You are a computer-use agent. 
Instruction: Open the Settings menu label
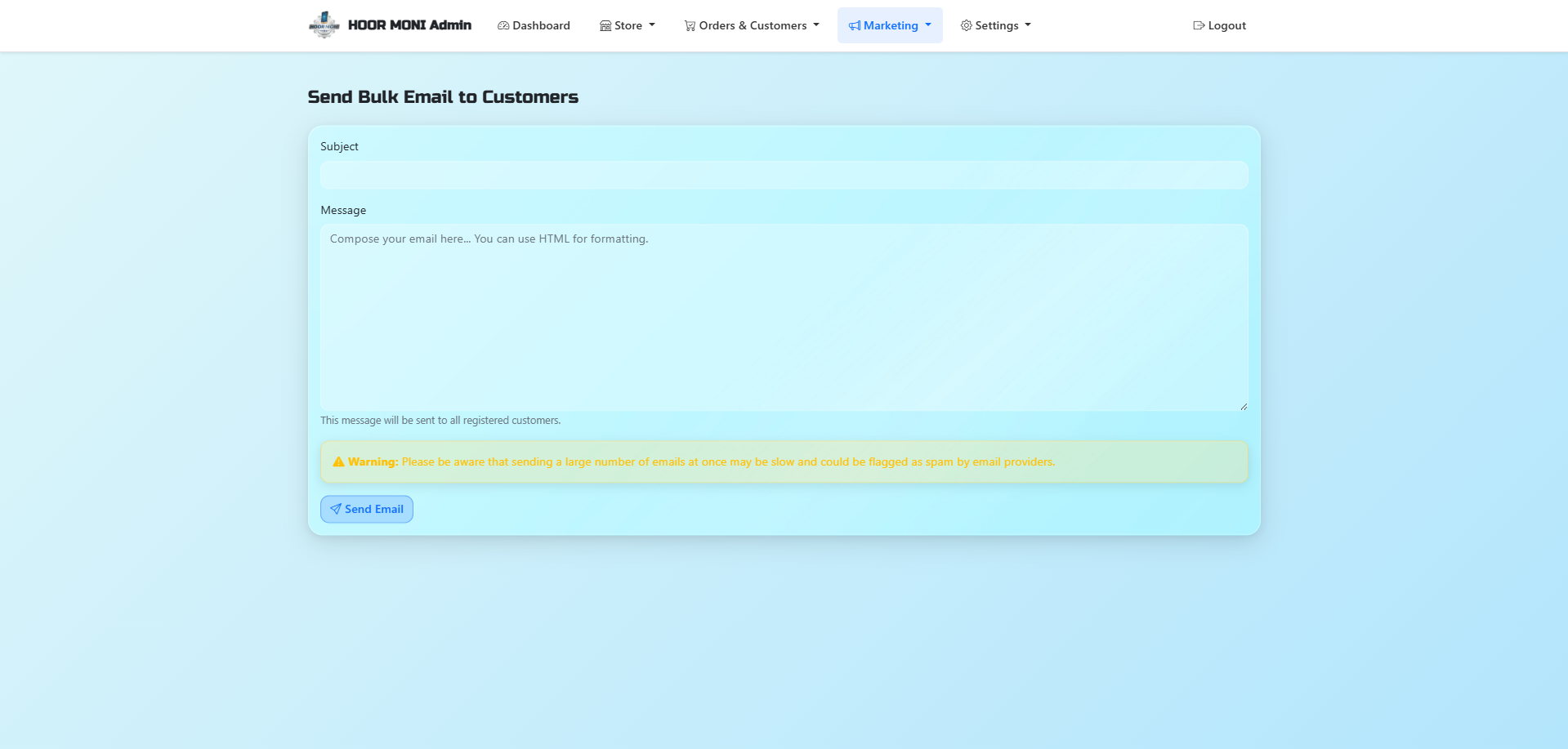coord(997,25)
